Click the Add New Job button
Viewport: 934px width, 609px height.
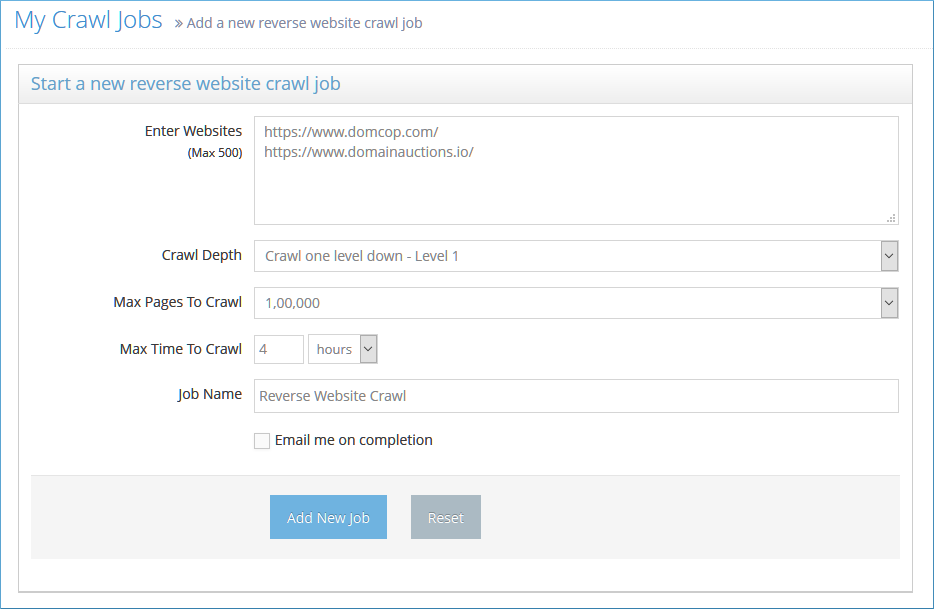(328, 517)
